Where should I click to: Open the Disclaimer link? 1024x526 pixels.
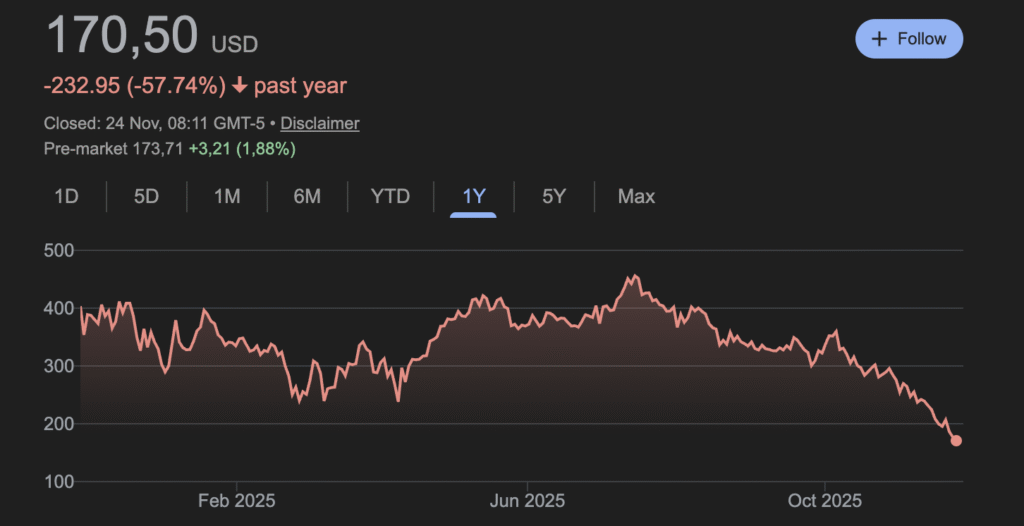pyautogui.click(x=320, y=123)
